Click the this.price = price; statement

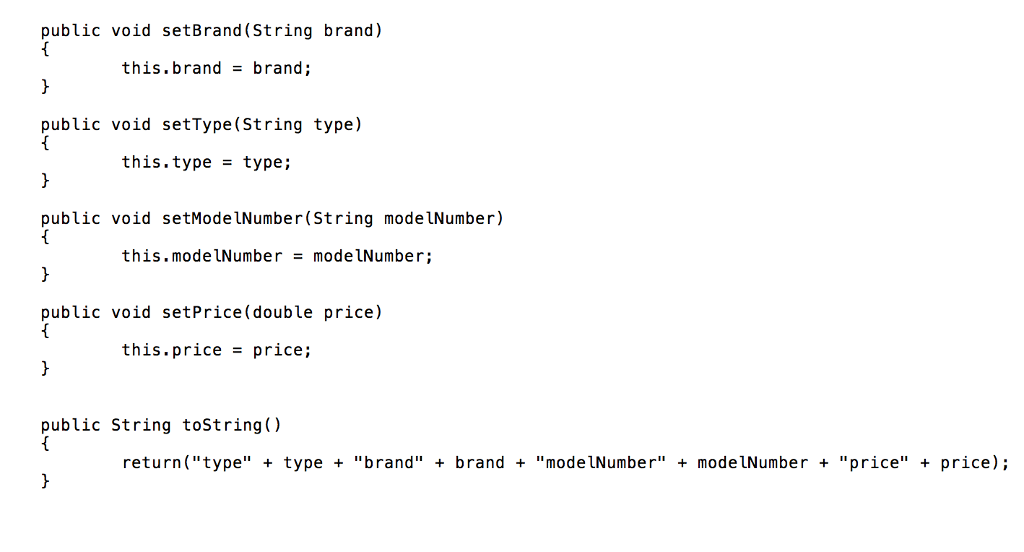click(217, 350)
